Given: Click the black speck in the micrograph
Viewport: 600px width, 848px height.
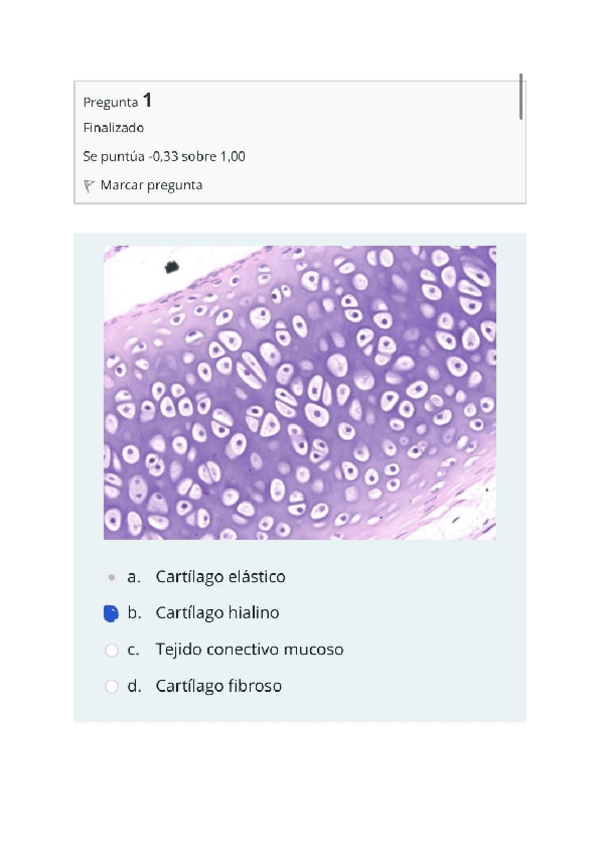Looking at the screenshot, I should point(171,266).
